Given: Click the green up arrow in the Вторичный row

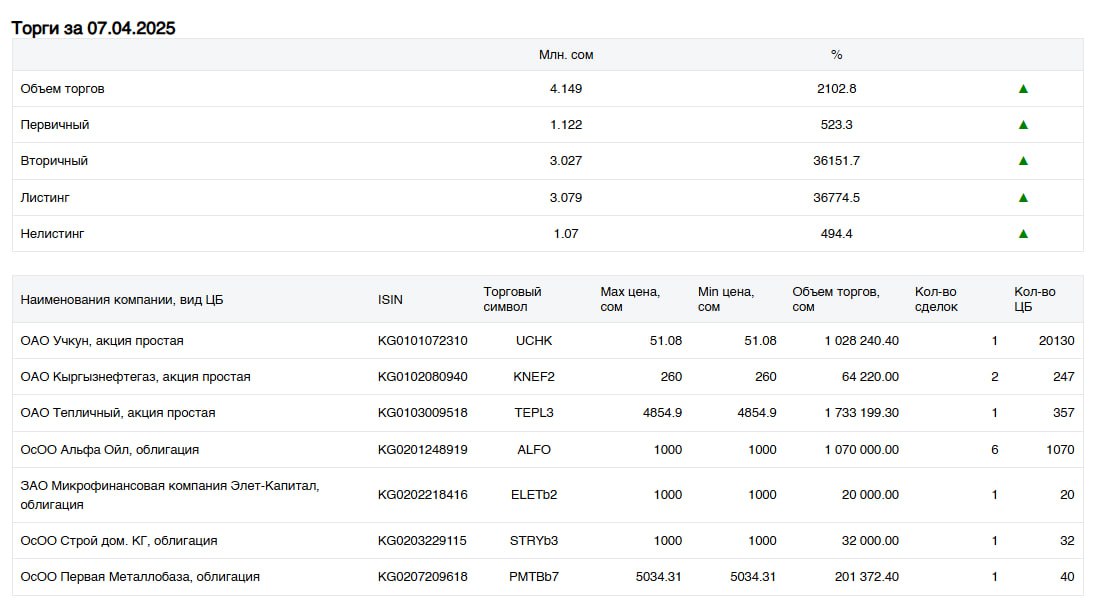Looking at the screenshot, I should point(1023,161).
